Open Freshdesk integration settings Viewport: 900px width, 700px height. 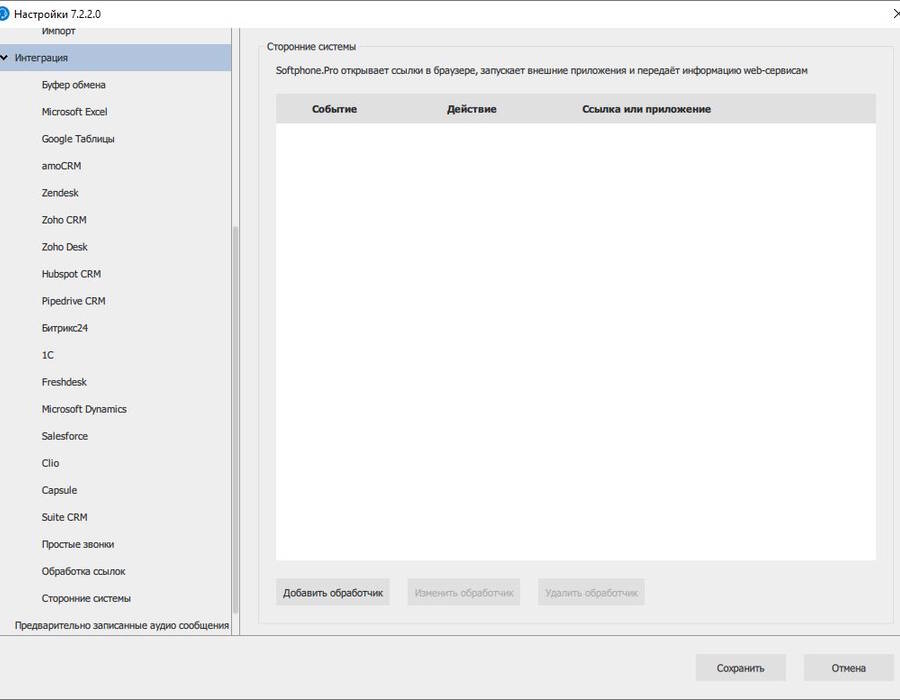coord(64,382)
